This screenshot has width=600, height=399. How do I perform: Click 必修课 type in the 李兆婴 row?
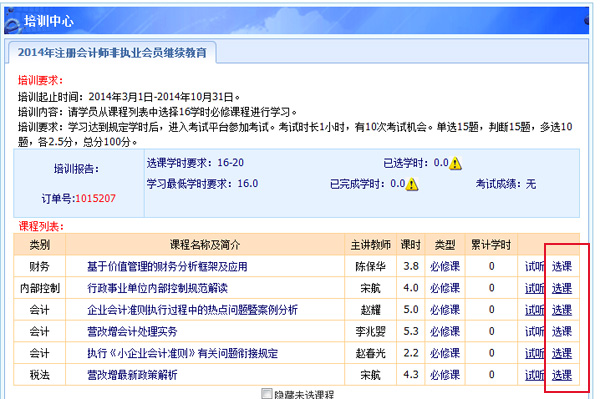point(445,331)
